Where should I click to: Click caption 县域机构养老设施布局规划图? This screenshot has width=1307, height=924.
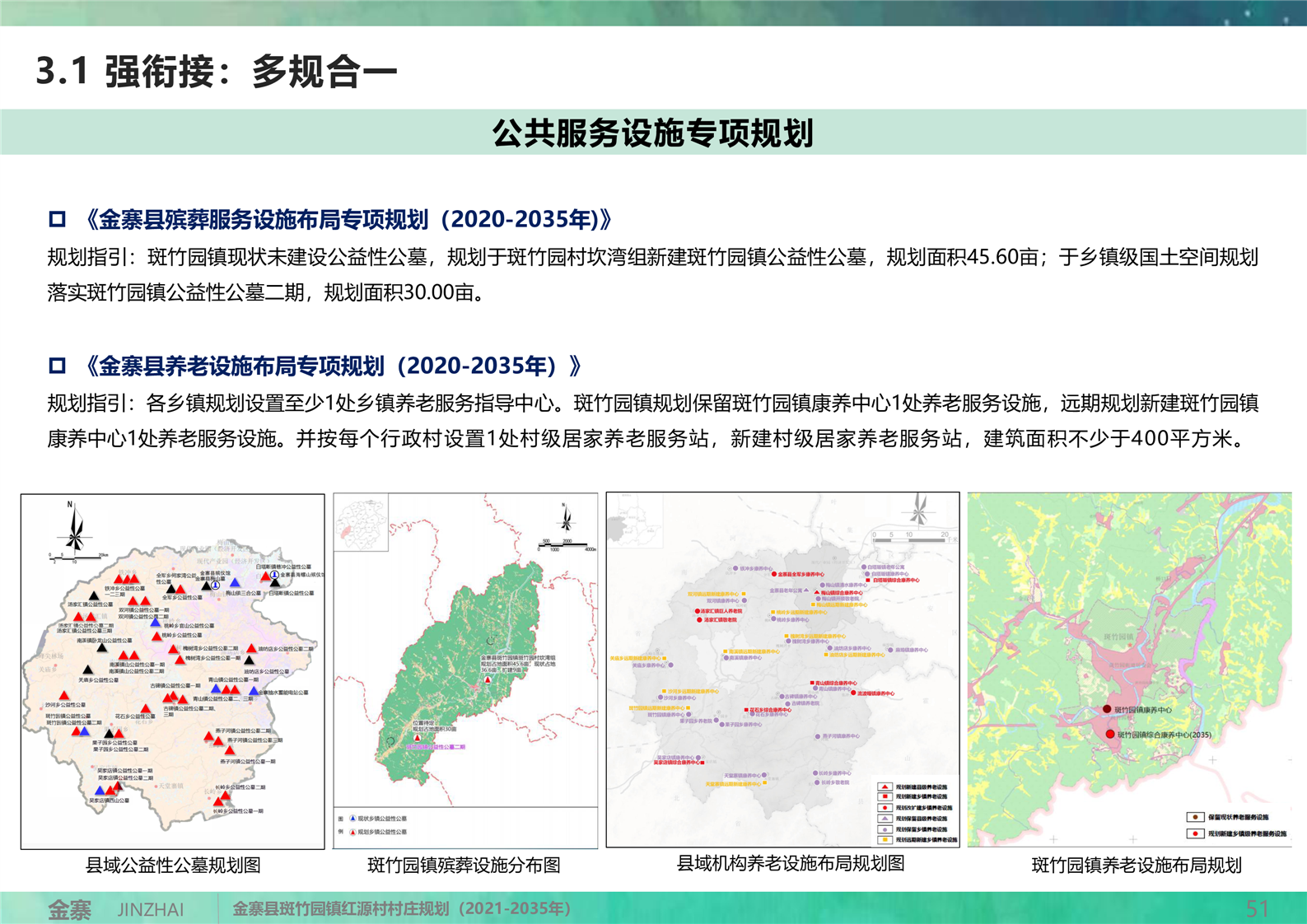(790, 863)
